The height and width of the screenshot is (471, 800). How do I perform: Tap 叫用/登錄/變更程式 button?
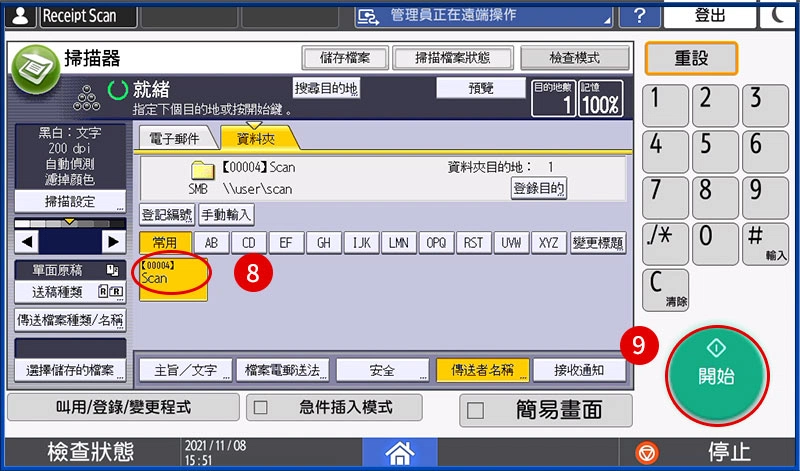(x=123, y=407)
